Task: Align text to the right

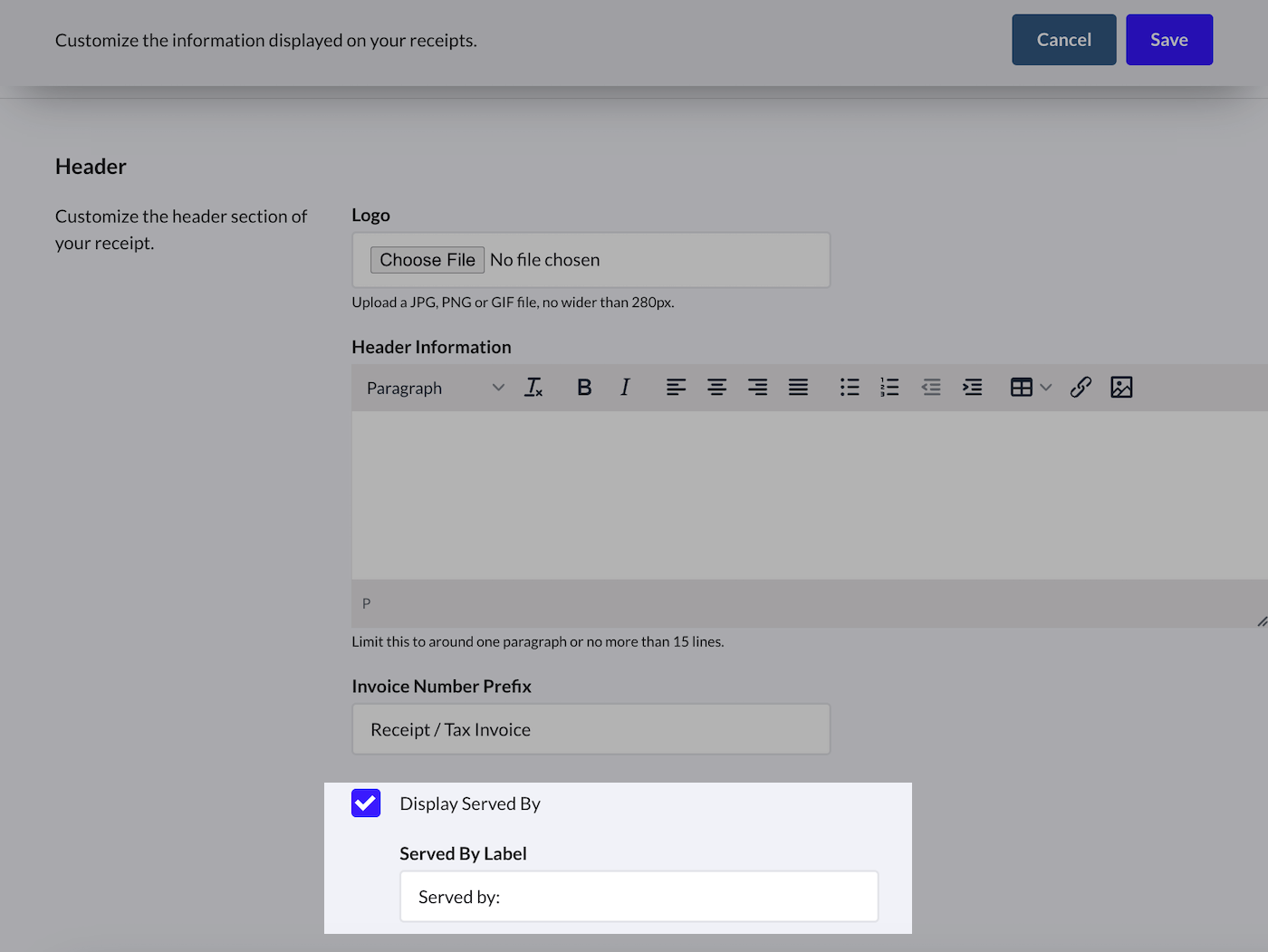Action: click(757, 388)
